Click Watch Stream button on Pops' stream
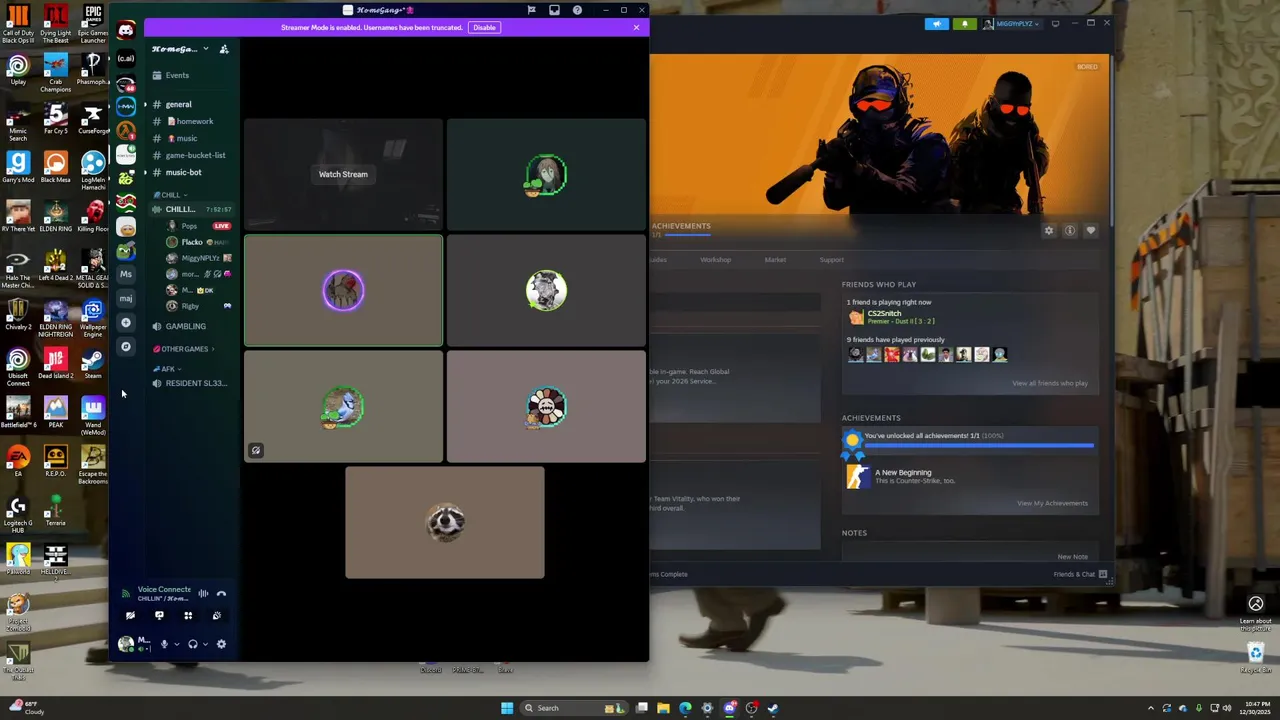Viewport: 1280px width, 720px height. coord(343,174)
